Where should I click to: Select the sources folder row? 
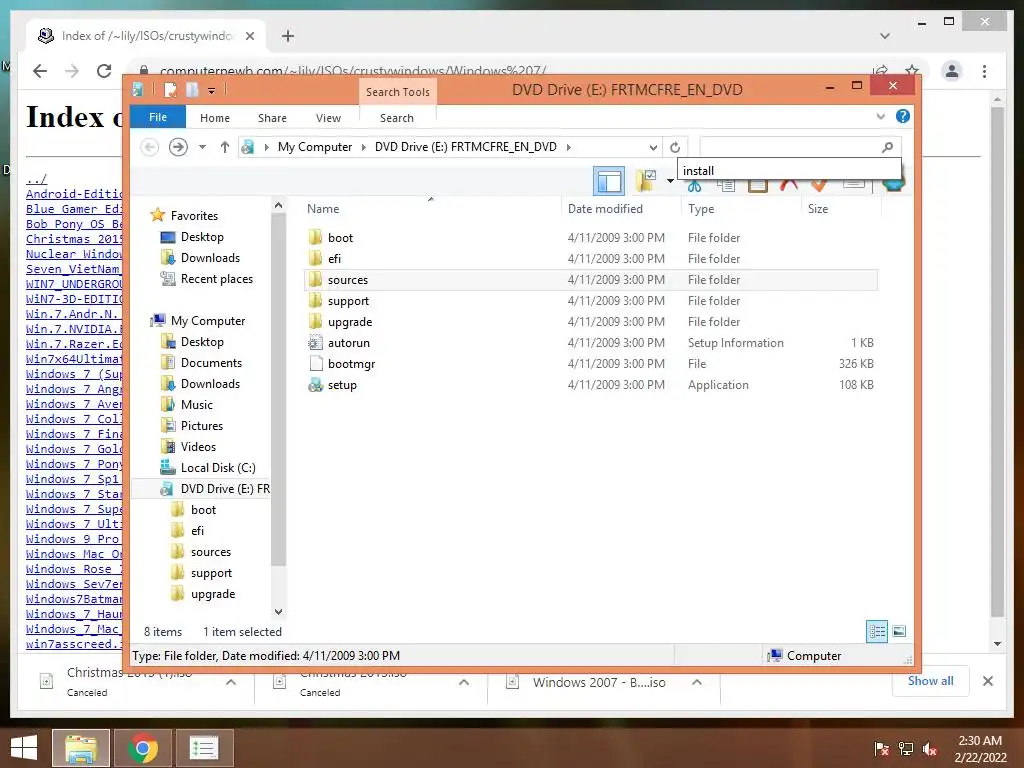tap(591, 280)
